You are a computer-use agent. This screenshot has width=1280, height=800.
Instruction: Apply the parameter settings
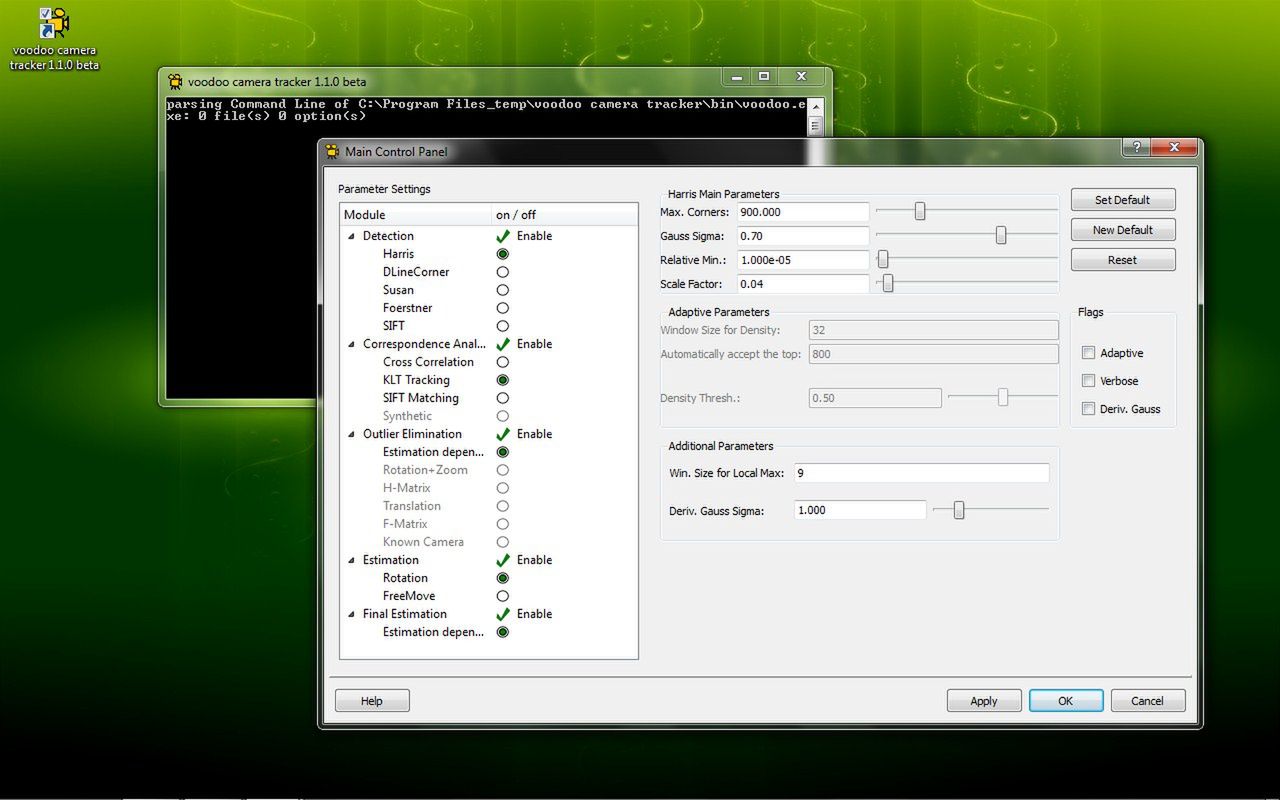984,701
